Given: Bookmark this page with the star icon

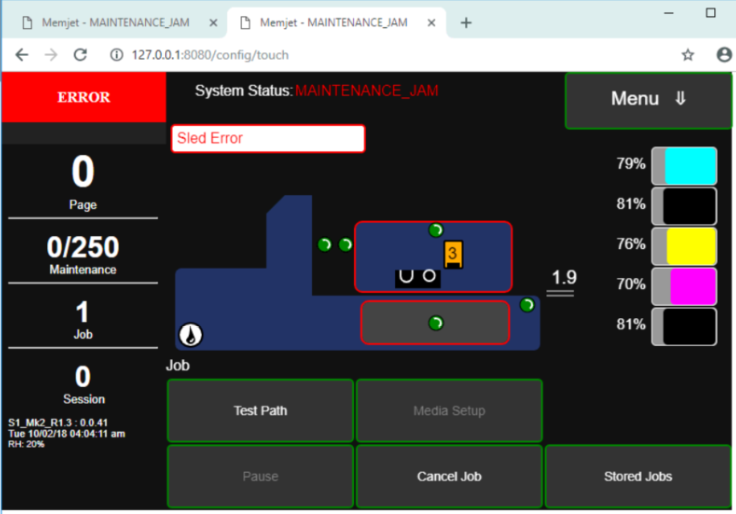Looking at the screenshot, I should pos(688,55).
